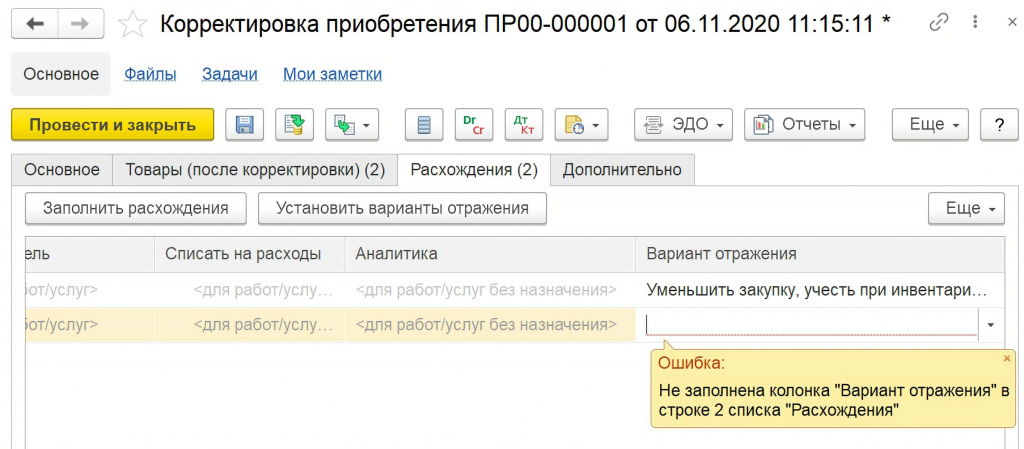Select second row Аналитика cell
Image resolution: width=1024 pixels, height=449 pixels.
click(490, 324)
